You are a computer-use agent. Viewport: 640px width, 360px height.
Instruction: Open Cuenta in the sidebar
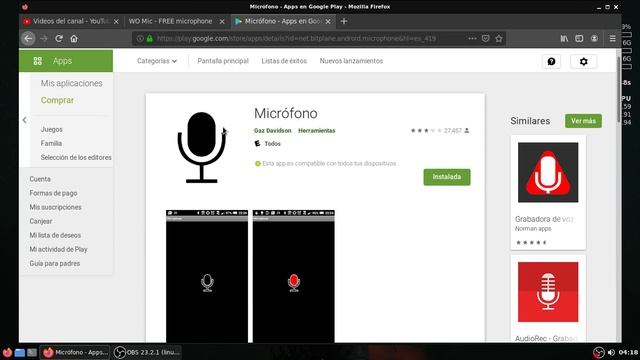(x=40, y=179)
